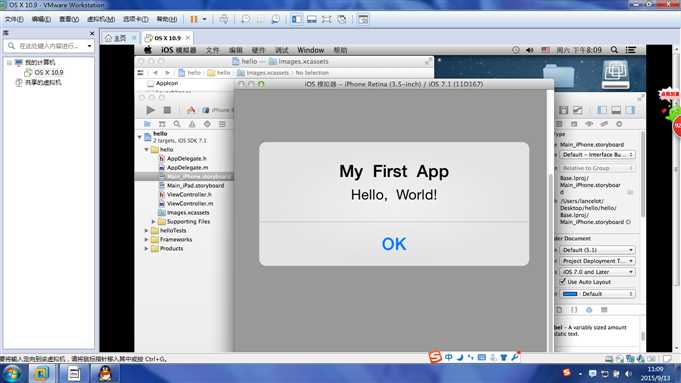The width and height of the screenshot is (681, 383).
Task: Toggle the Navigator panel view button
Action: (x=602, y=110)
